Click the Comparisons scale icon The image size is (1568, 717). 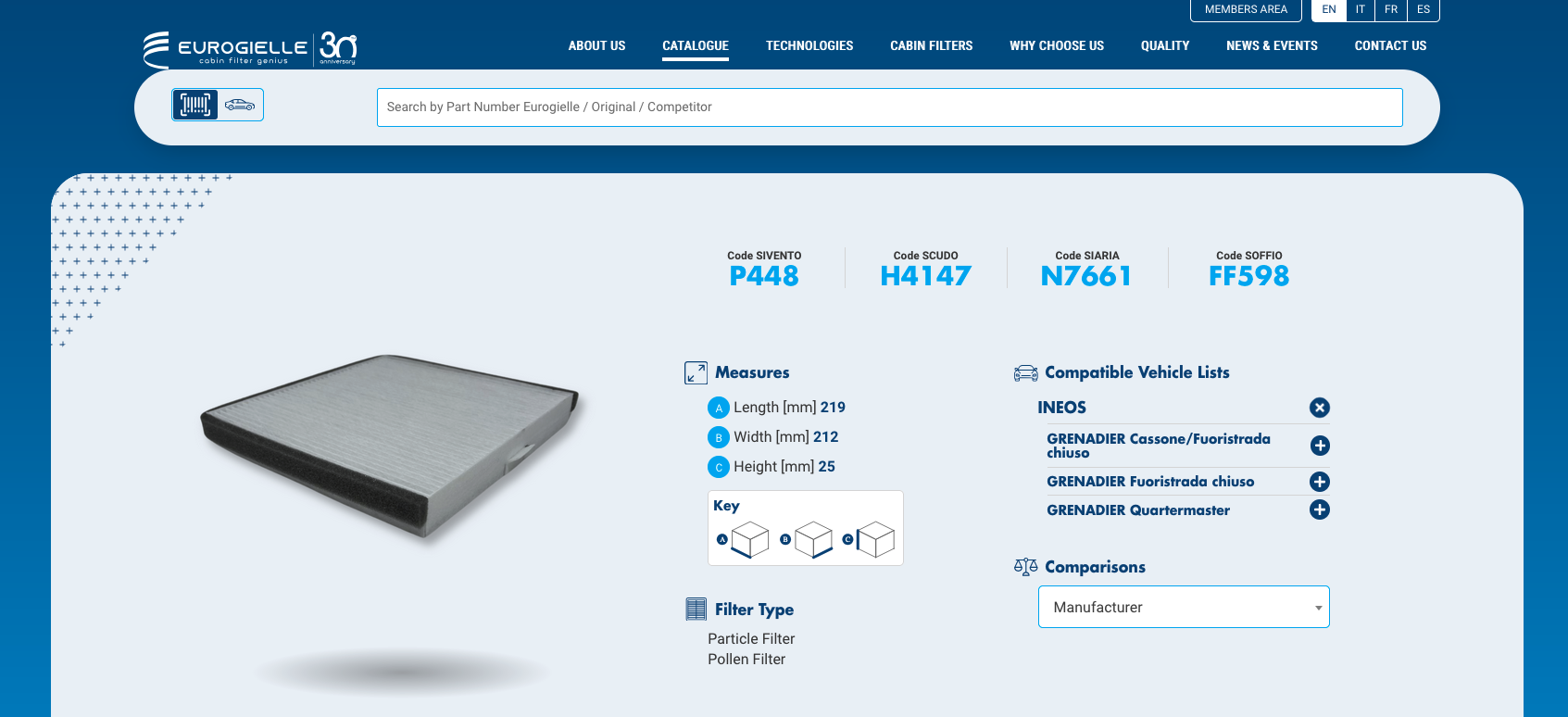1025,567
